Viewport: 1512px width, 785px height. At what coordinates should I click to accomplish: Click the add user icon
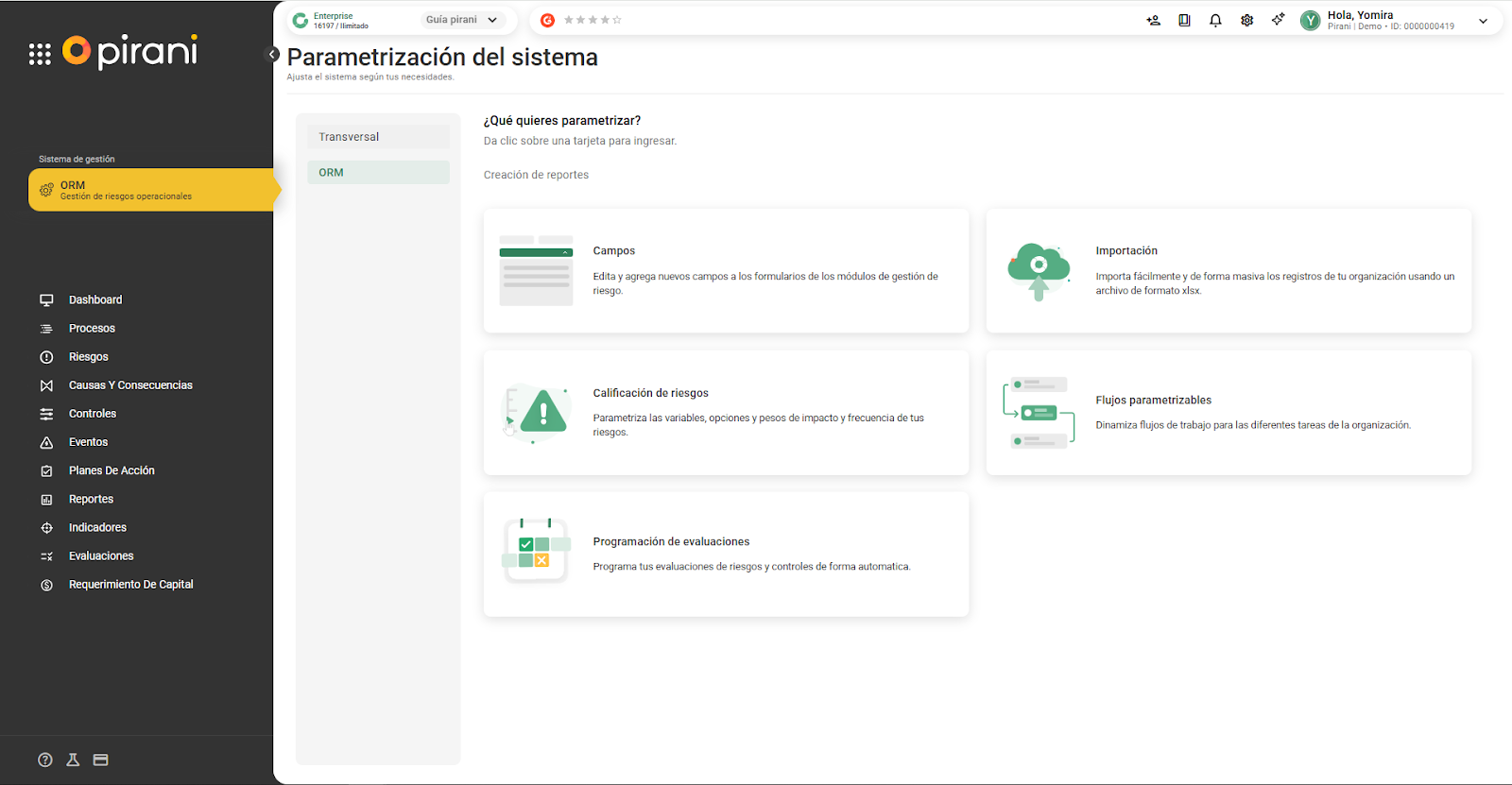[1153, 20]
